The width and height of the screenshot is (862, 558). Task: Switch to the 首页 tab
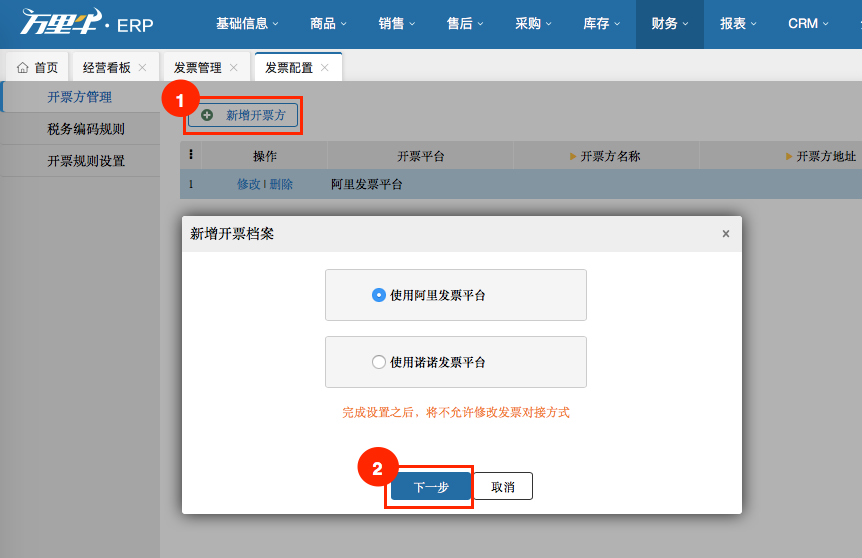pyautogui.click(x=37, y=67)
